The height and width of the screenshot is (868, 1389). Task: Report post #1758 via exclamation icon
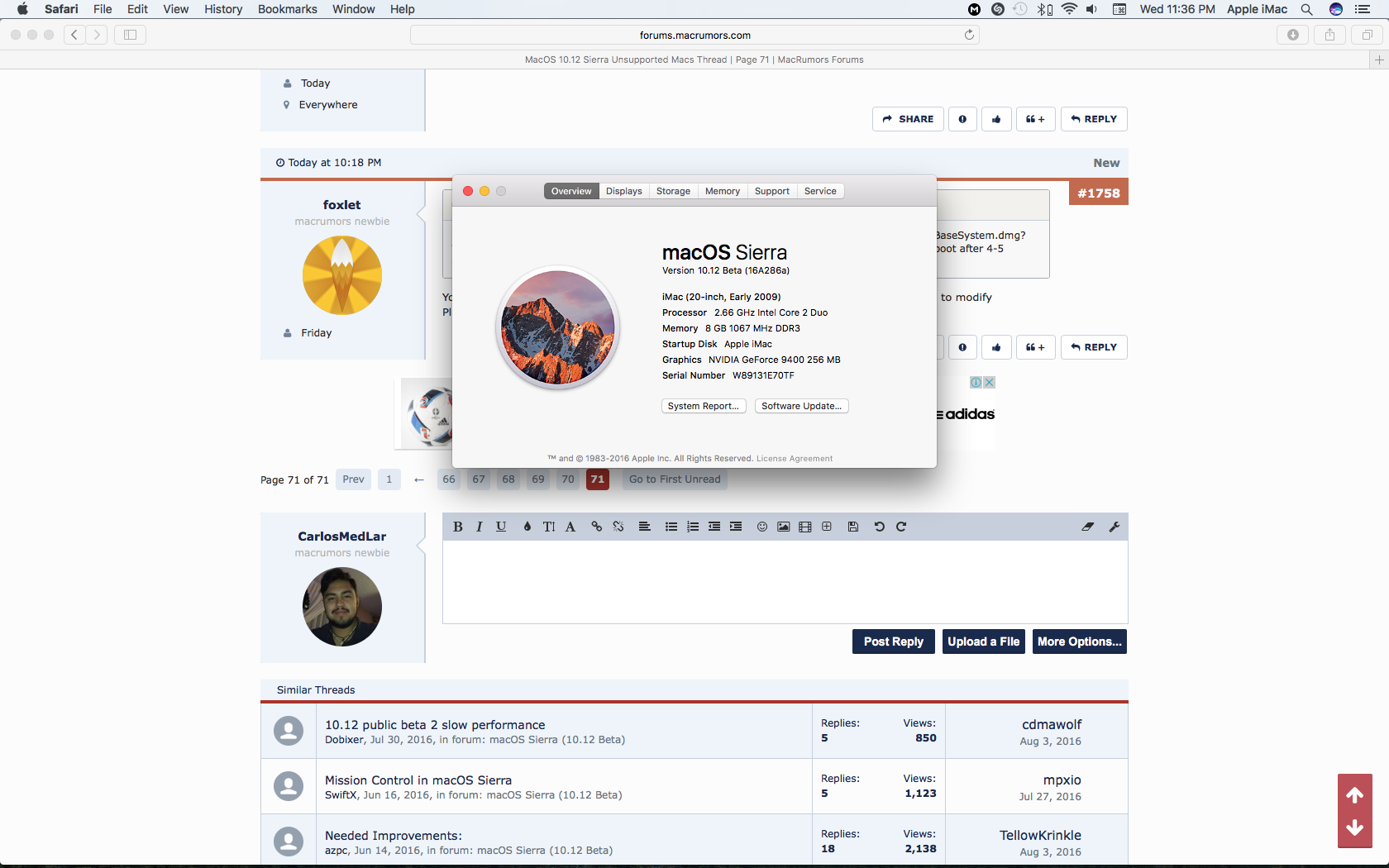point(962,347)
